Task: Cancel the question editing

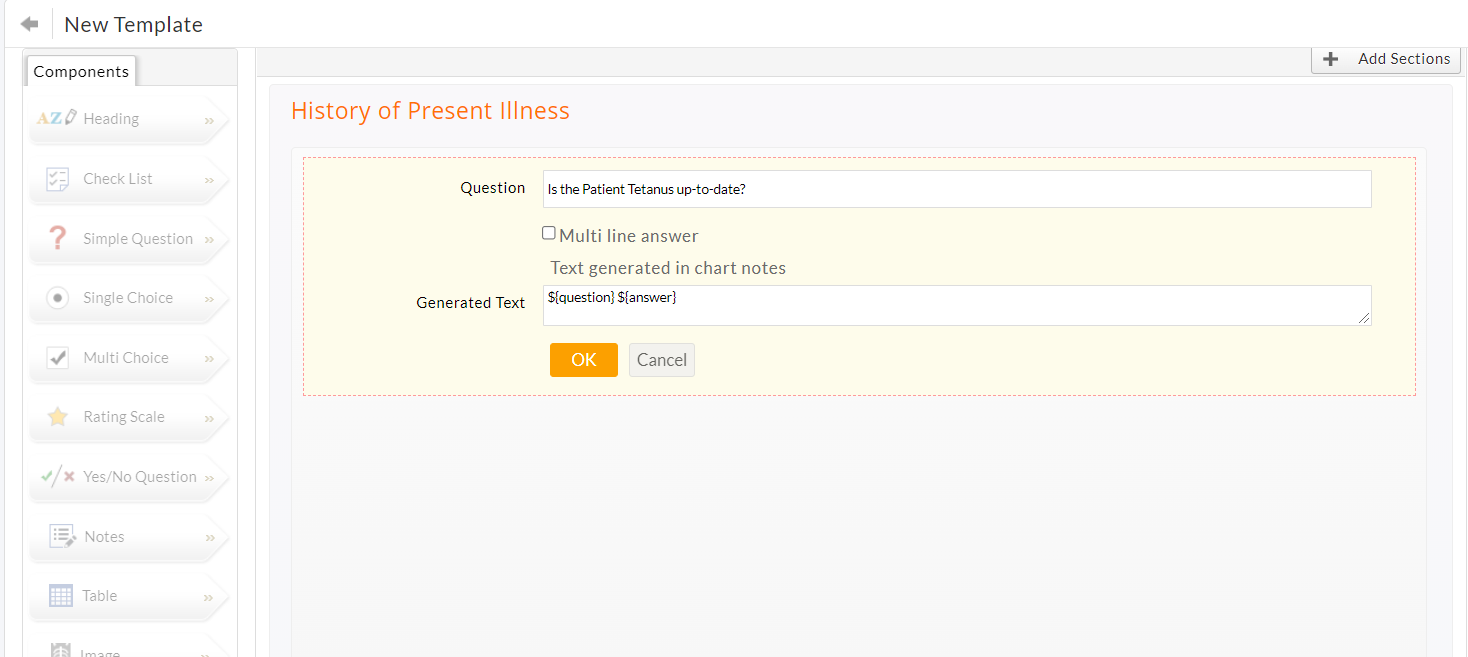Action: point(661,360)
